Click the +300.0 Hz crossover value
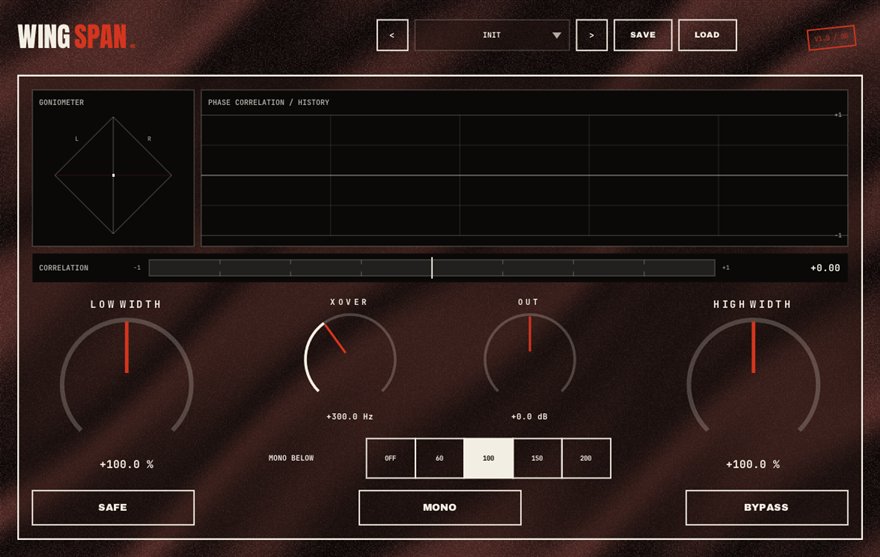Screen dimensions: 880x557 point(350,417)
